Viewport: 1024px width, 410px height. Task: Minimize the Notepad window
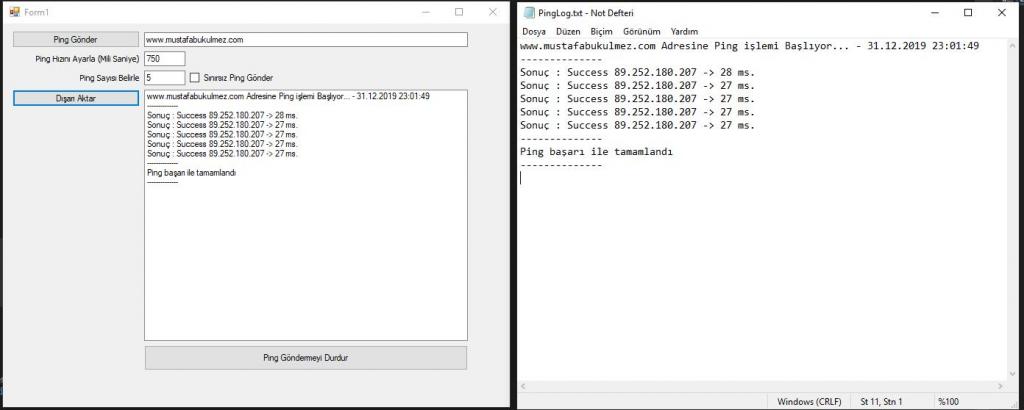[935, 12]
